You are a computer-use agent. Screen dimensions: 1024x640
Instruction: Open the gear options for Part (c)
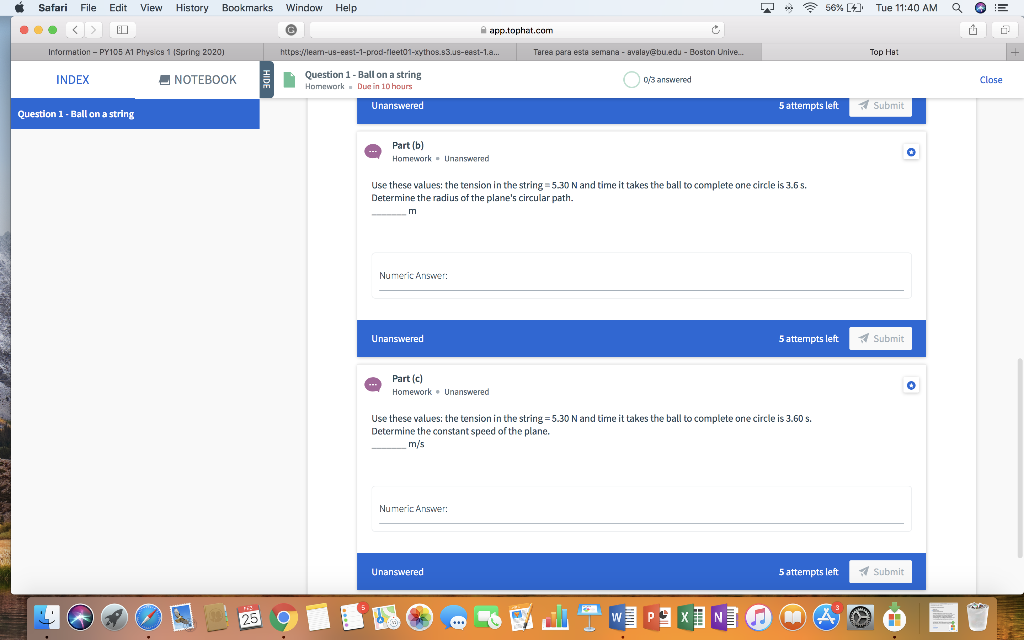[910, 384]
